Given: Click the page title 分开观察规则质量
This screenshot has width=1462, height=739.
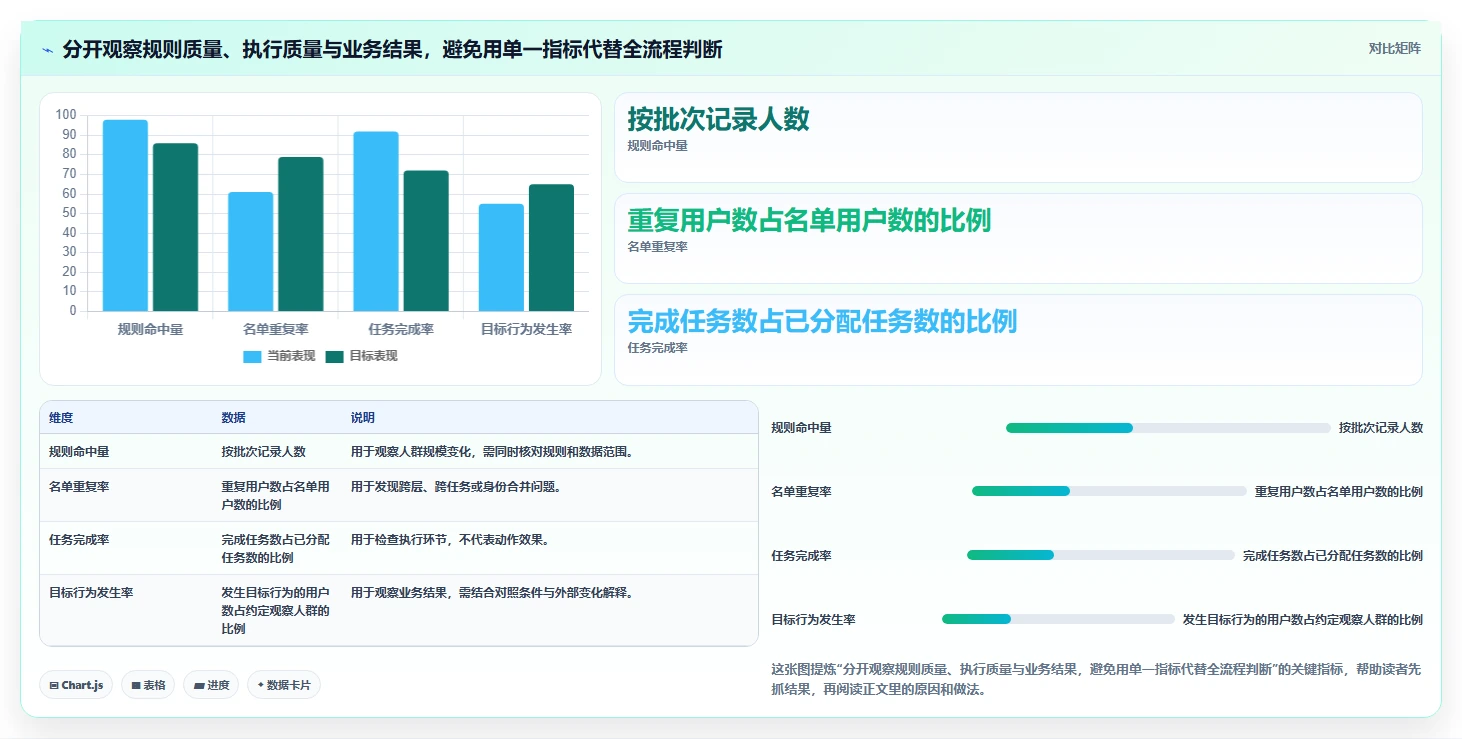Looking at the screenshot, I should click(x=392, y=49).
